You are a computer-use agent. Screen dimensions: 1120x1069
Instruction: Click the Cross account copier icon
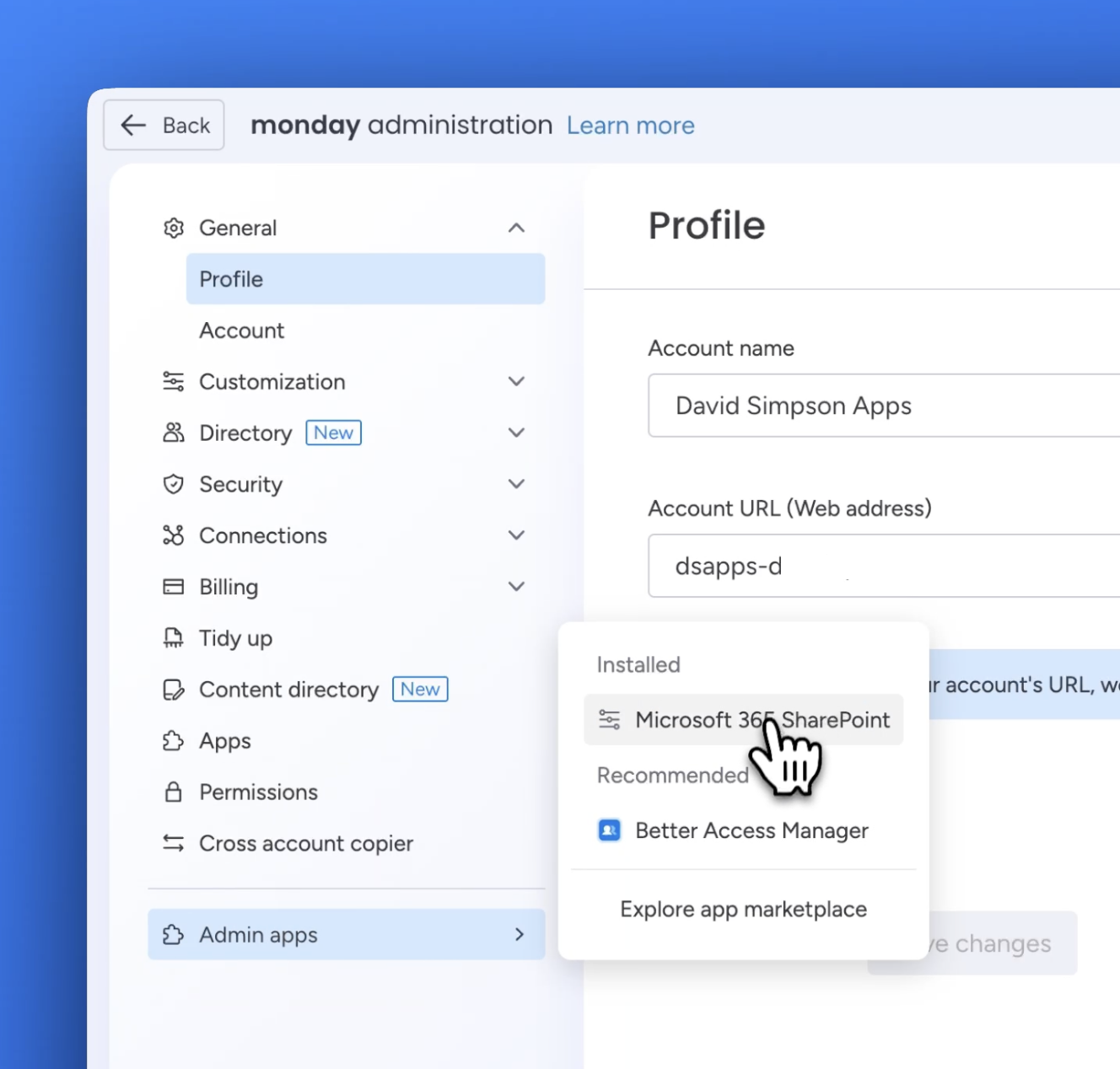pos(174,843)
